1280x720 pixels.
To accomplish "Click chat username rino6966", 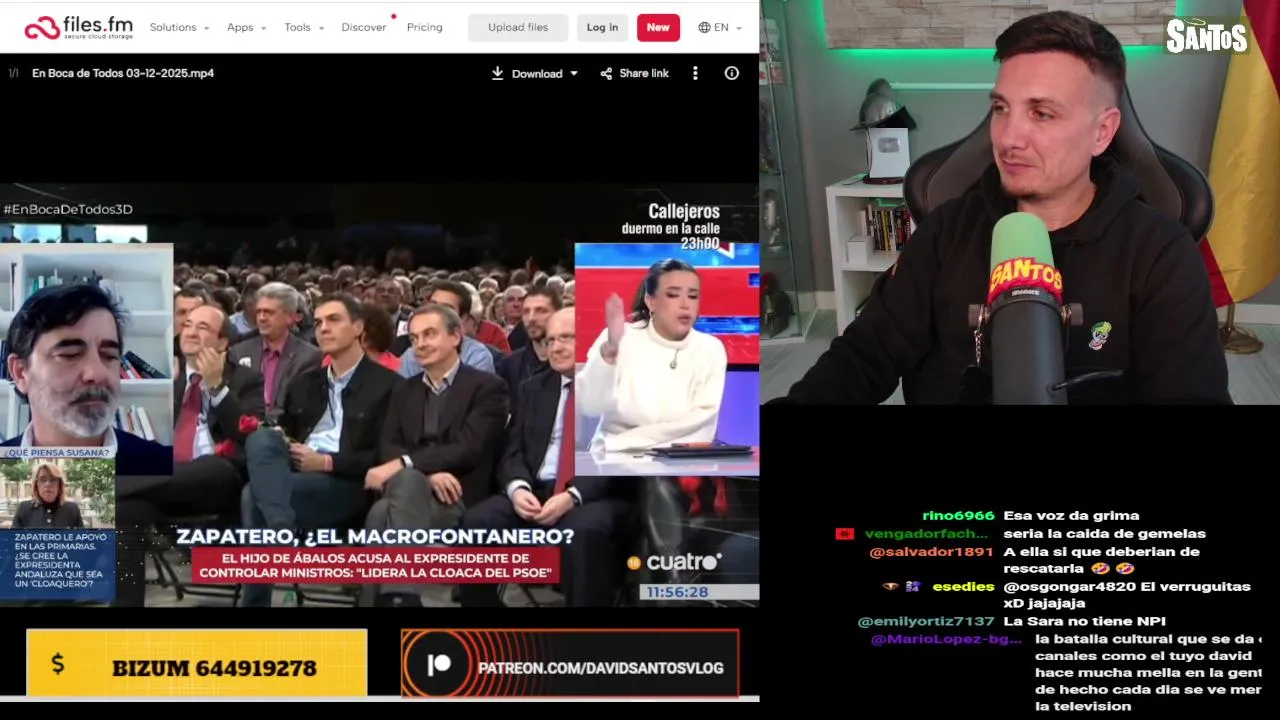I will [958, 515].
